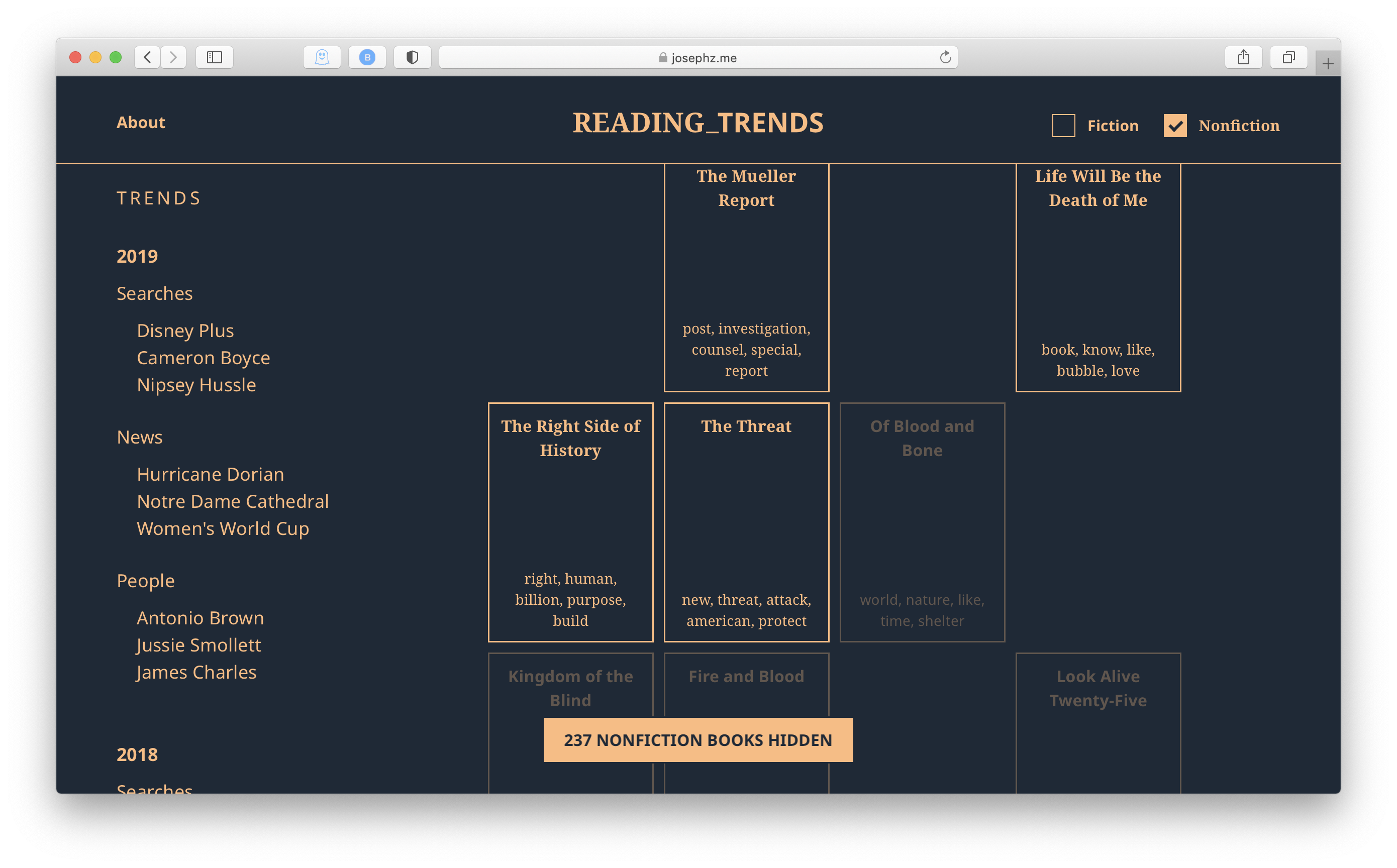Open the Share sheet icon
The width and height of the screenshot is (1397, 868).
1243,57
